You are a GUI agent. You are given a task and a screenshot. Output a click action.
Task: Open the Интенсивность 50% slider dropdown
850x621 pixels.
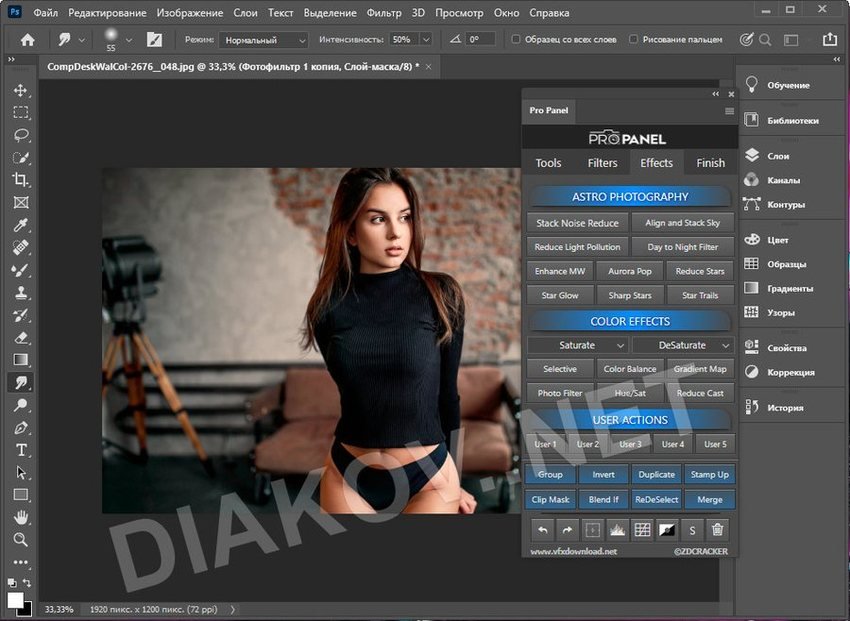pos(426,40)
